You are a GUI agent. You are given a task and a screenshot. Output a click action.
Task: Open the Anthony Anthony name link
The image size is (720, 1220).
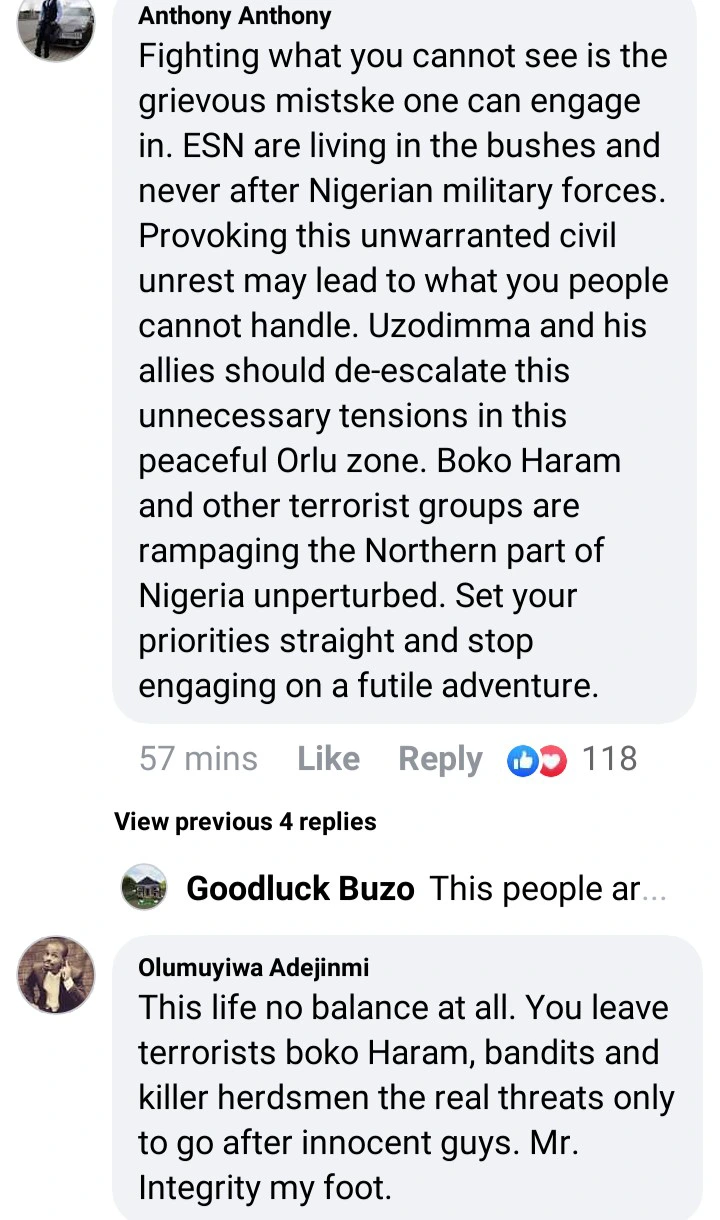tap(235, 16)
